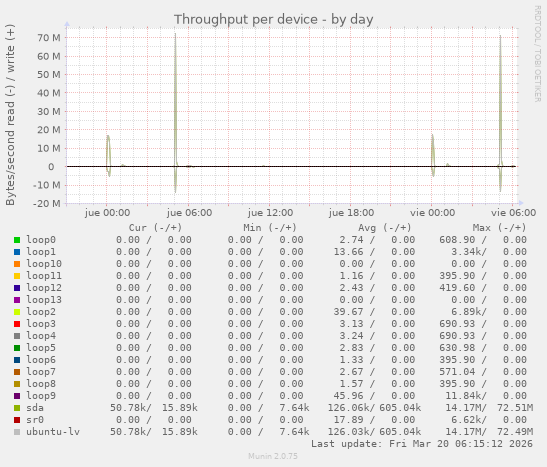Click the Max (-/+) column header

tap(499, 228)
